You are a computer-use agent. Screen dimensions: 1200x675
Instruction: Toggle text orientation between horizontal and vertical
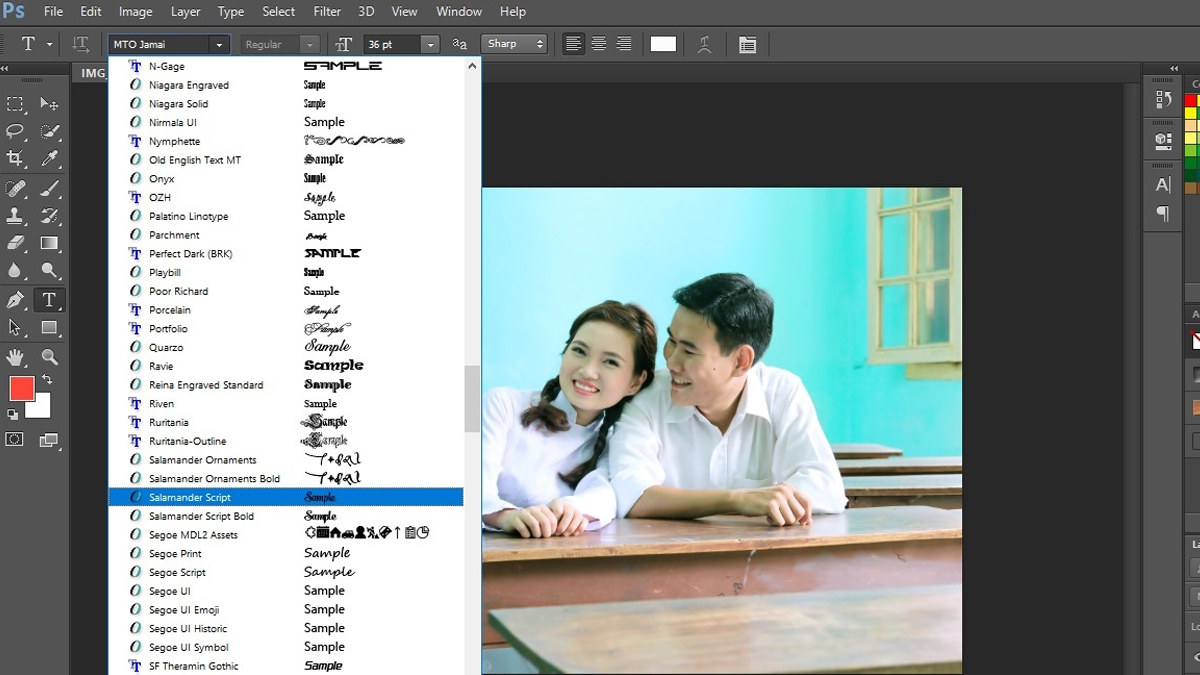click(79, 43)
